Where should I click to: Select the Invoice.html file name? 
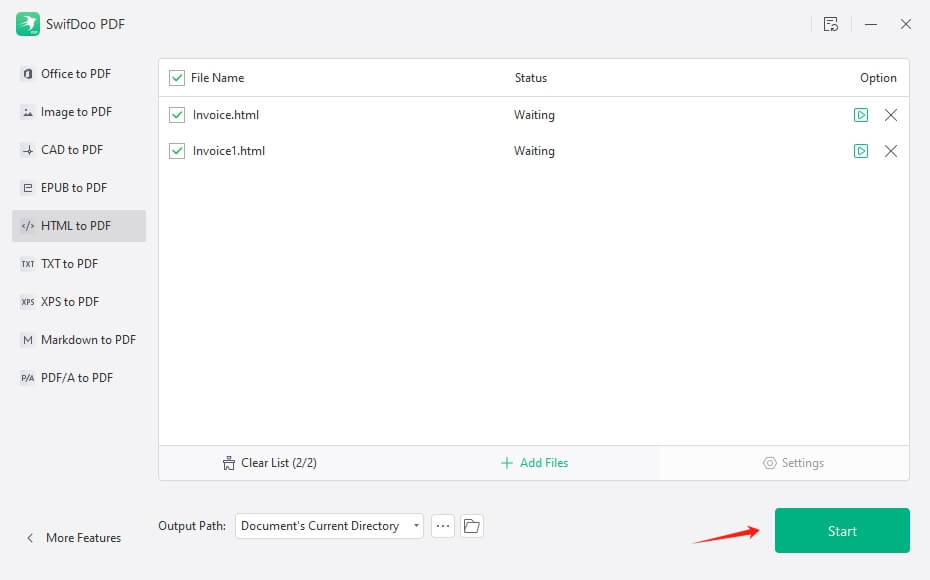coord(226,115)
